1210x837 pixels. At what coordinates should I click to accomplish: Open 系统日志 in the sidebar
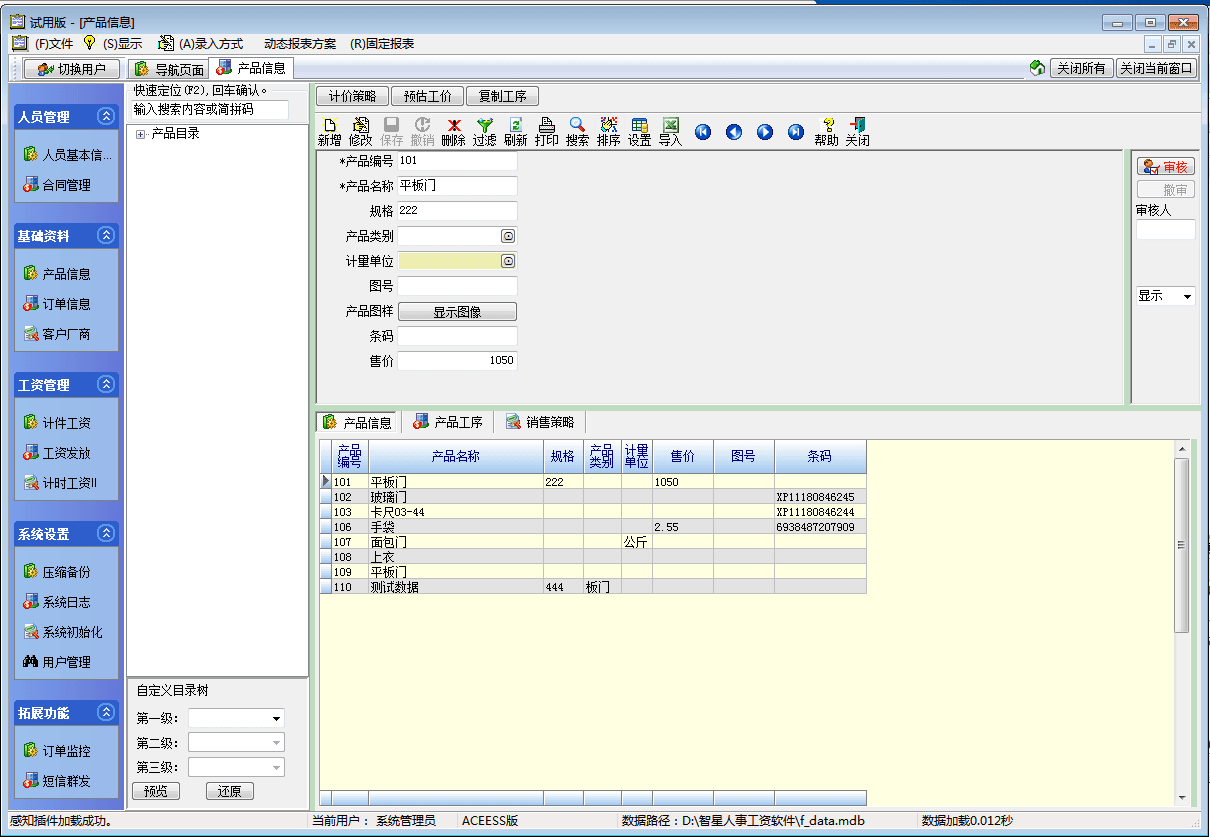point(57,602)
